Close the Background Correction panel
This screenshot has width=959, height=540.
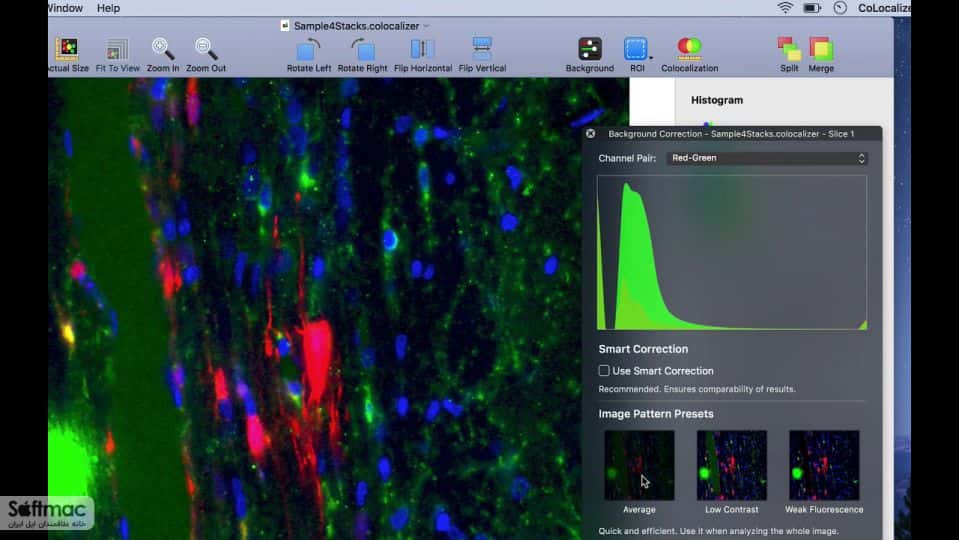[x=590, y=133]
